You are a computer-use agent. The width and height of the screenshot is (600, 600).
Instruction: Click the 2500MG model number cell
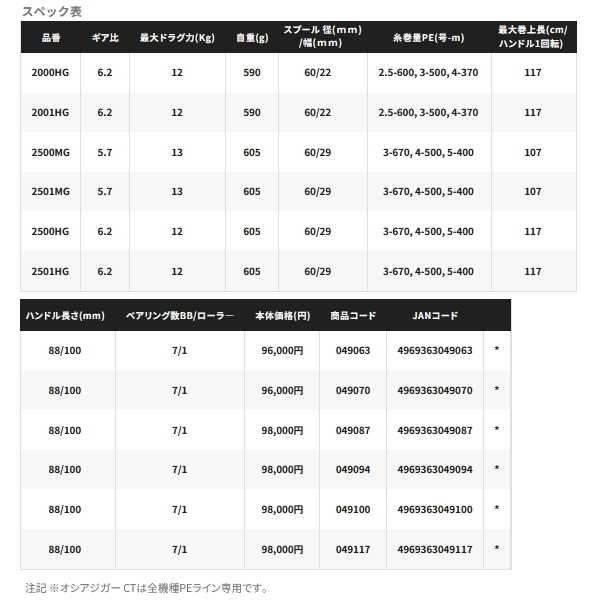pos(50,152)
